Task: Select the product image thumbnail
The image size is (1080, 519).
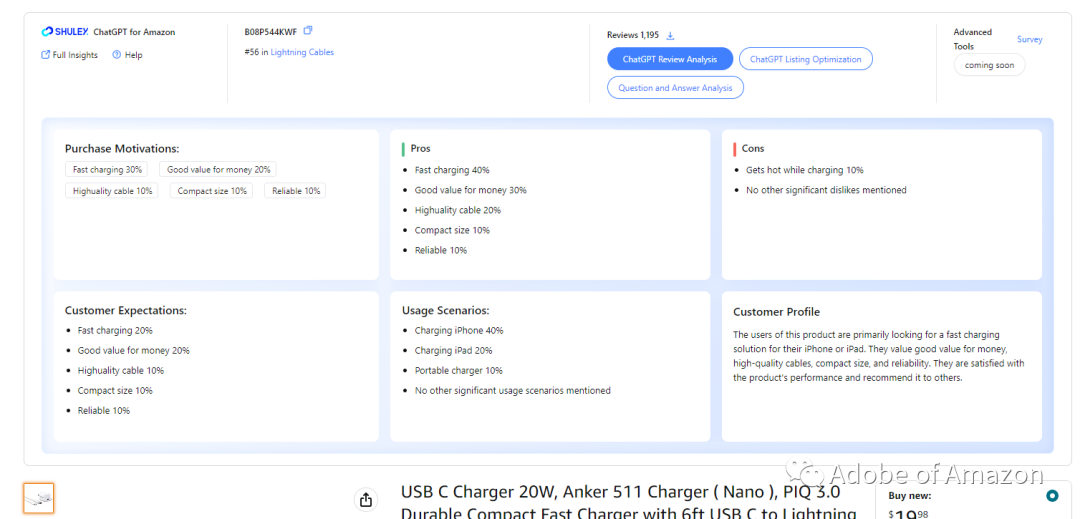Action: click(39, 497)
